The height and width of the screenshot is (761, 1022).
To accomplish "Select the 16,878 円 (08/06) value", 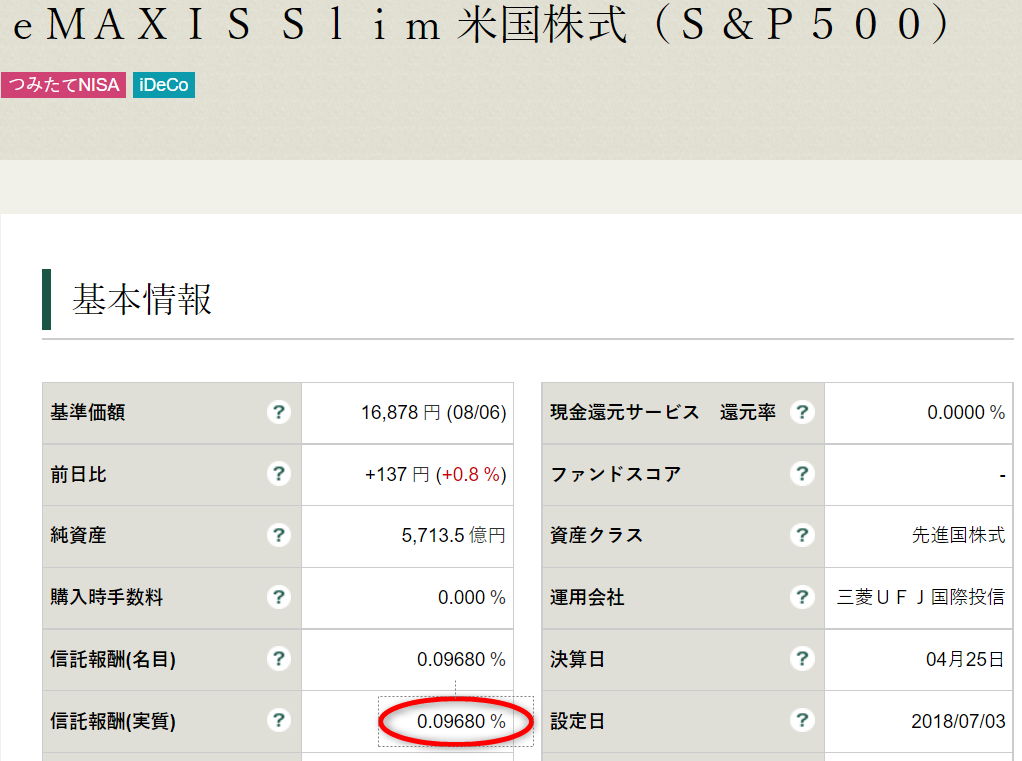I will [x=433, y=412].
